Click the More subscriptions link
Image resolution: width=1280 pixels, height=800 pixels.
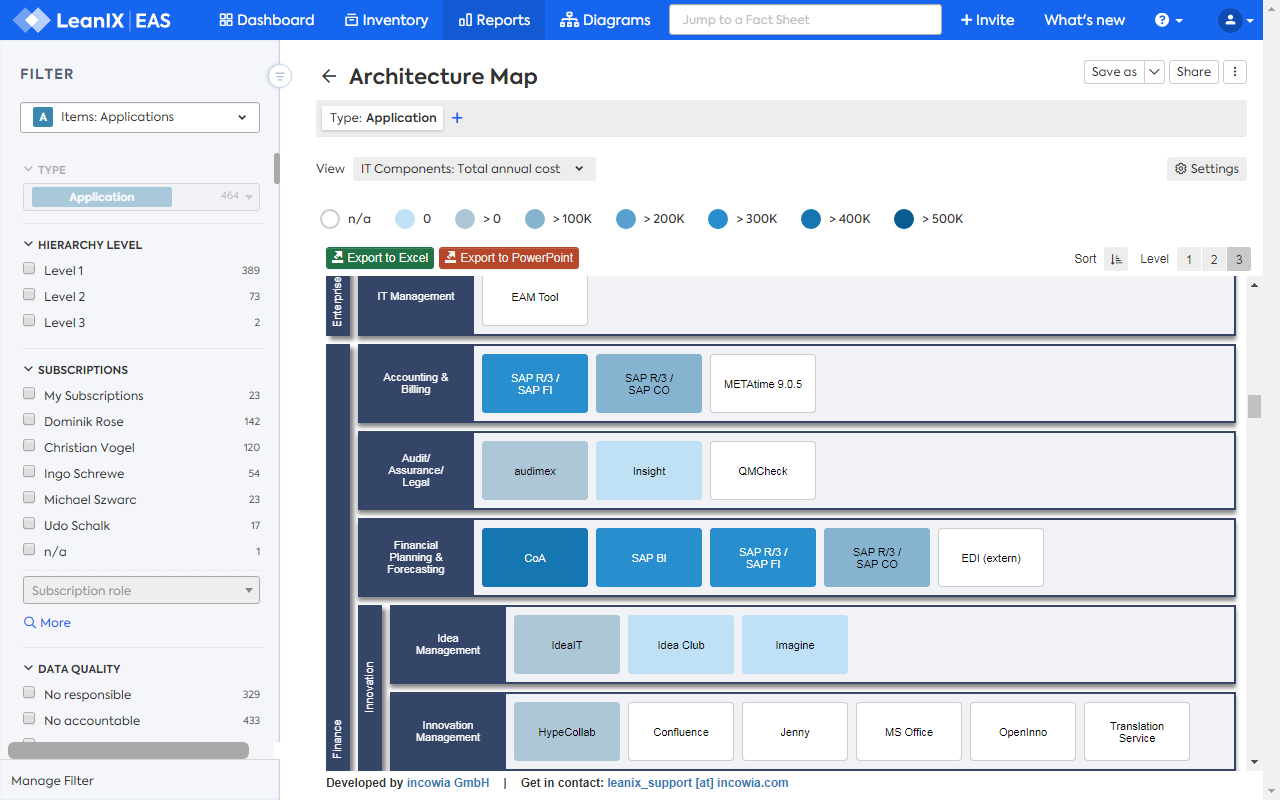point(55,623)
